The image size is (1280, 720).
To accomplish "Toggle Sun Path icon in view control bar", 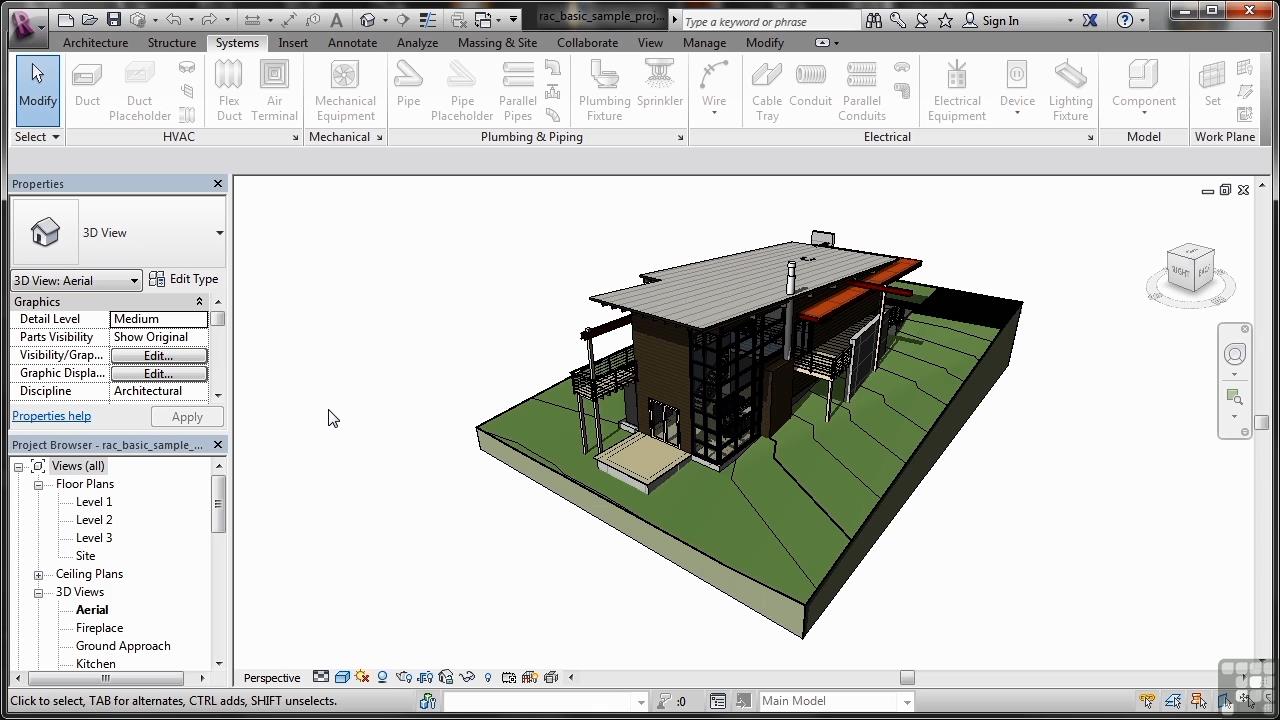I will point(362,677).
